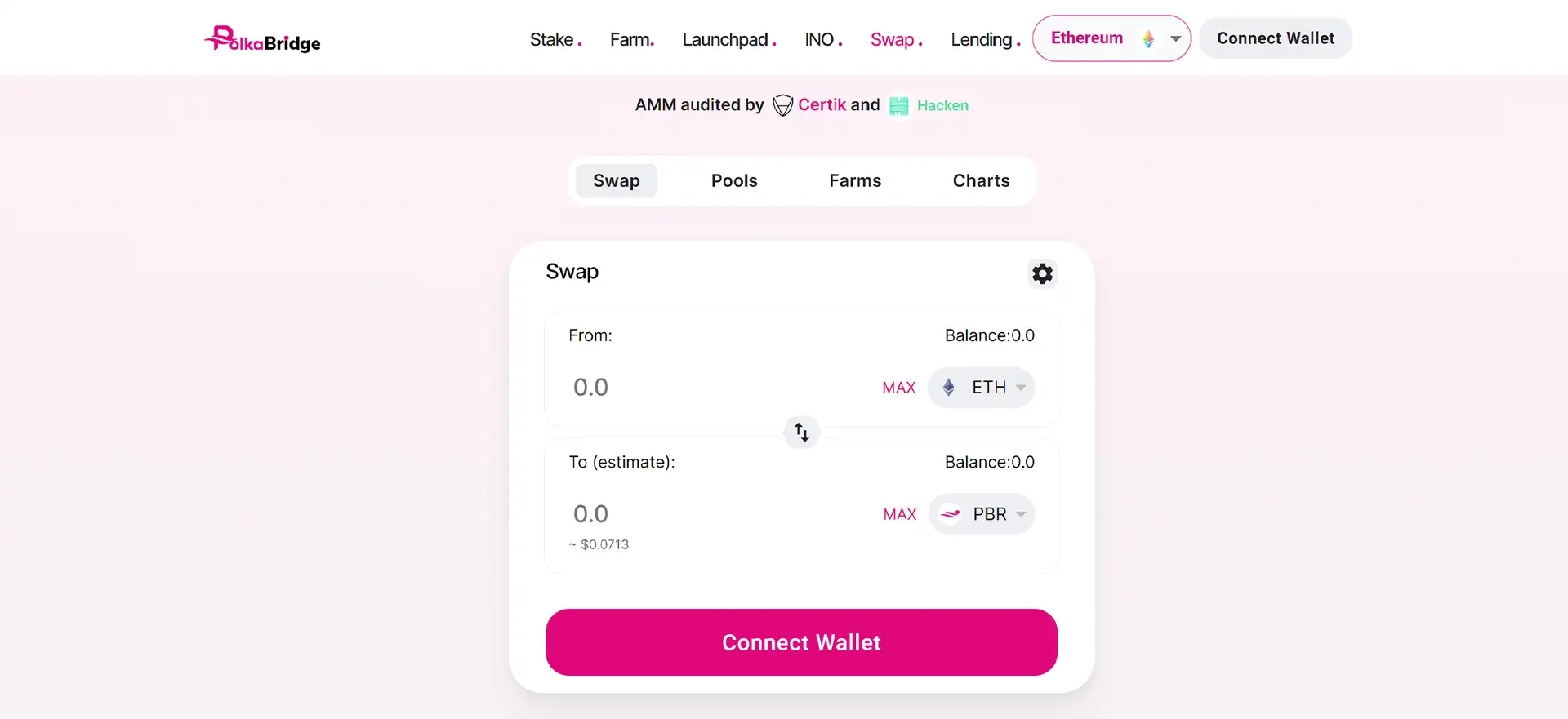This screenshot has height=719, width=1568.
Task: Open the Charts tab
Action: click(981, 181)
